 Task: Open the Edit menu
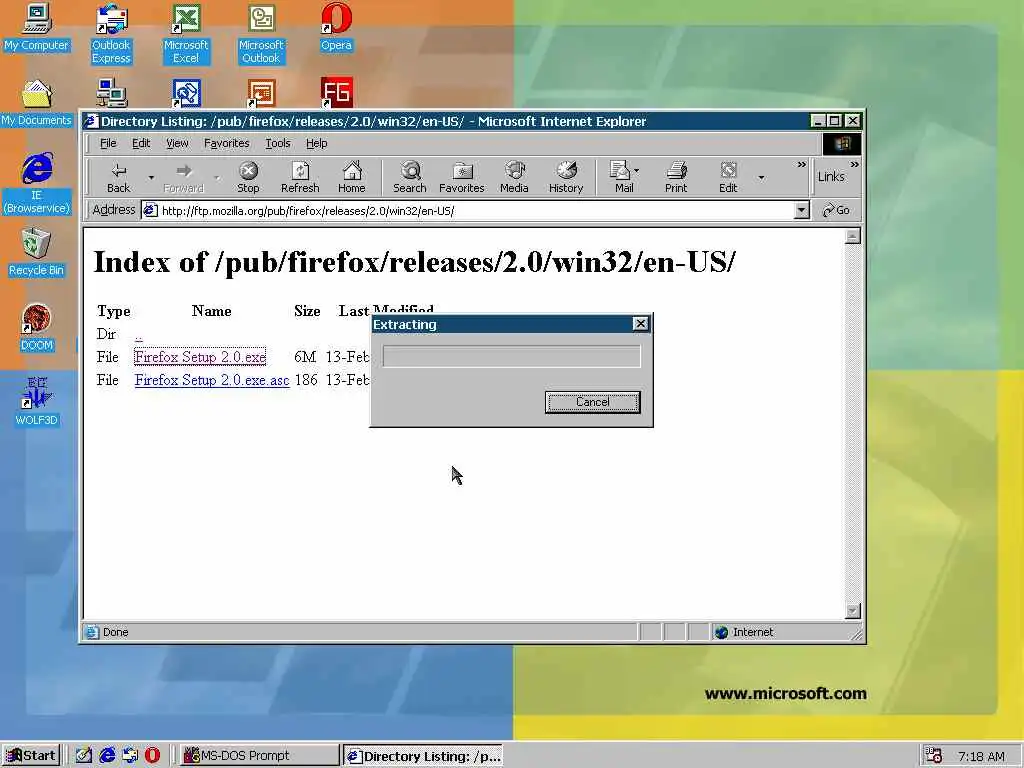[x=141, y=143]
